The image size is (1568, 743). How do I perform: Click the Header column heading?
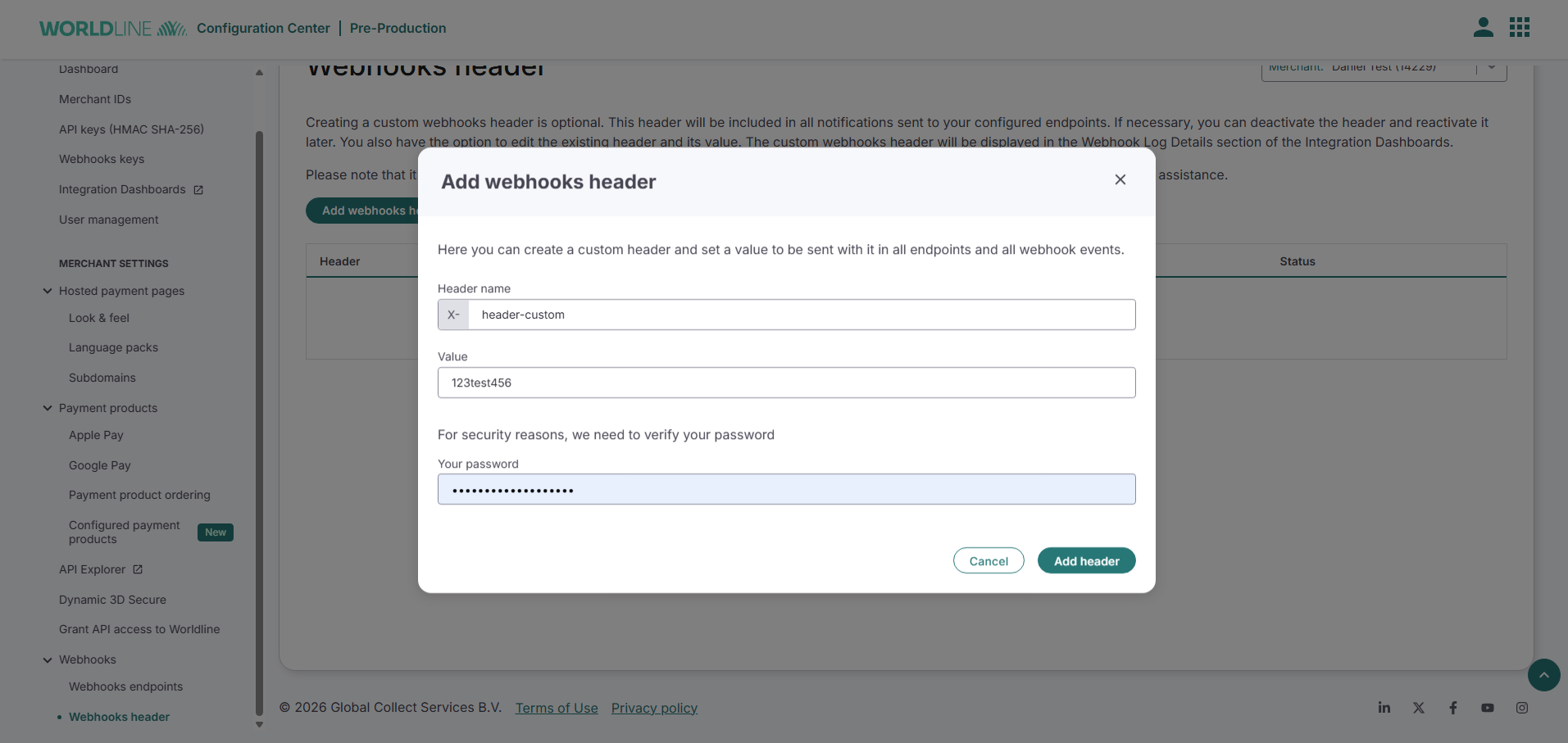(x=339, y=261)
